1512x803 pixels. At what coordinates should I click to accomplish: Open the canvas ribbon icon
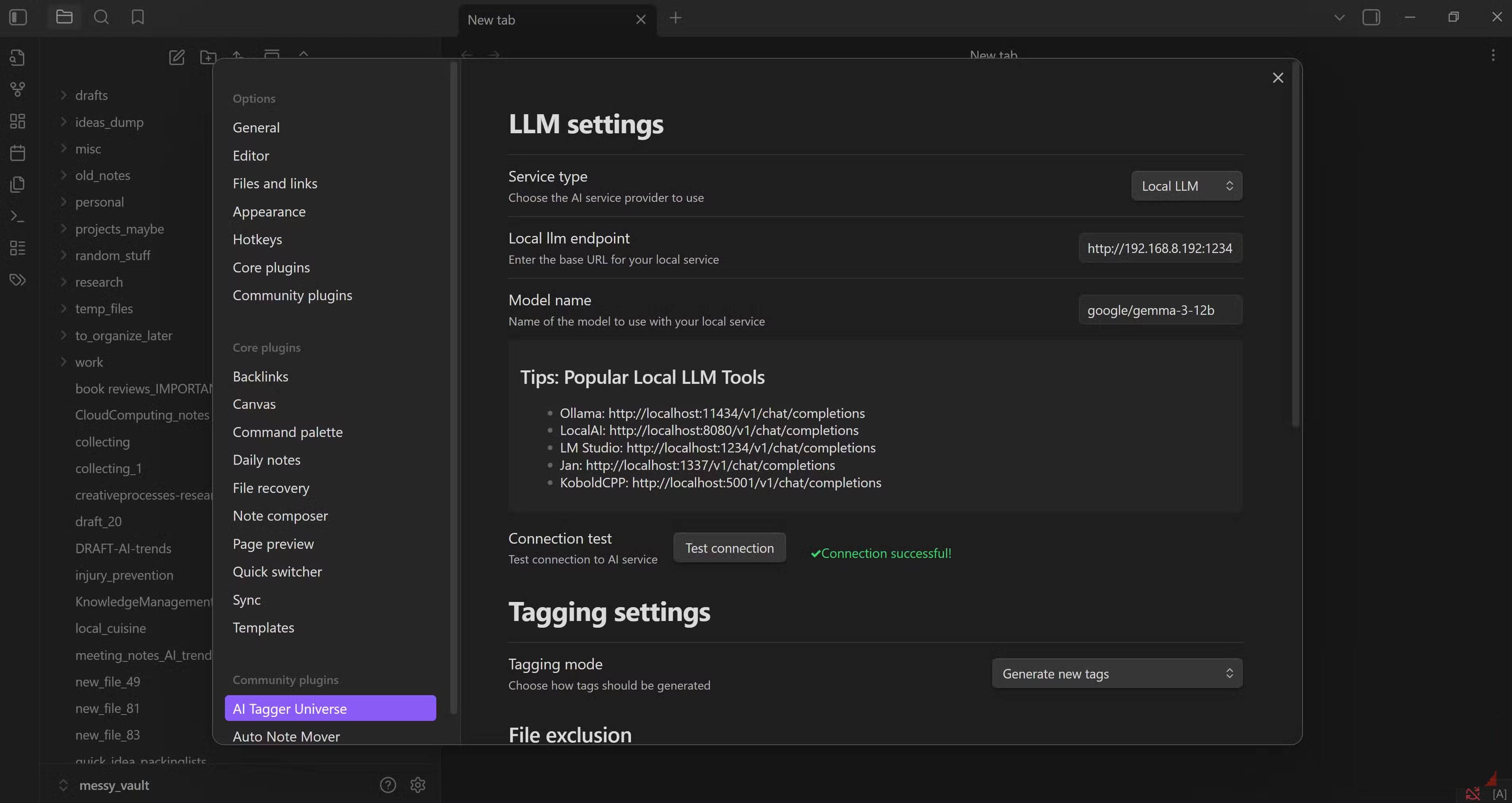point(17,121)
